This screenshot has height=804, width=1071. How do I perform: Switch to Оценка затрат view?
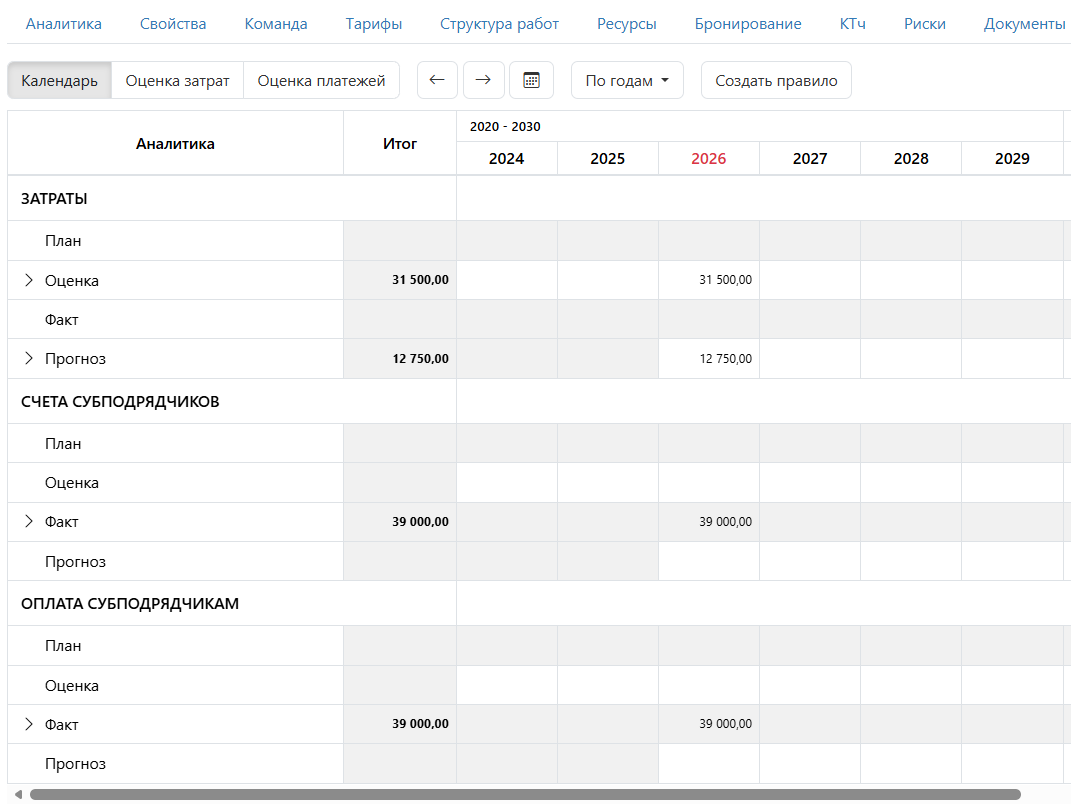coord(177,81)
